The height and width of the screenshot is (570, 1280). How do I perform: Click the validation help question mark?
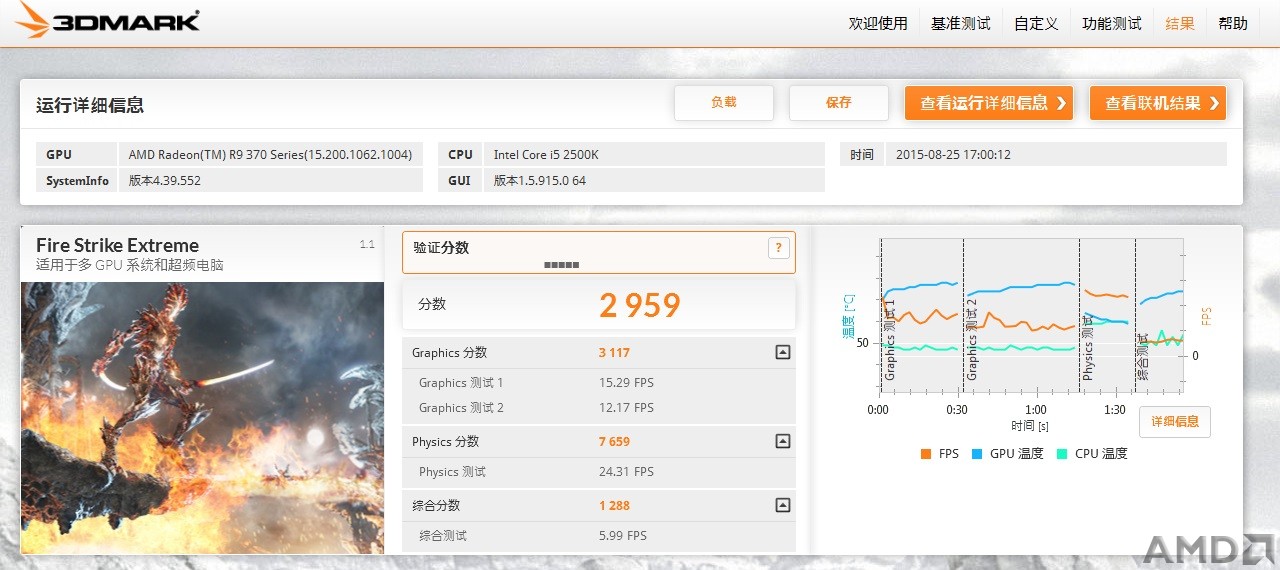pos(779,248)
